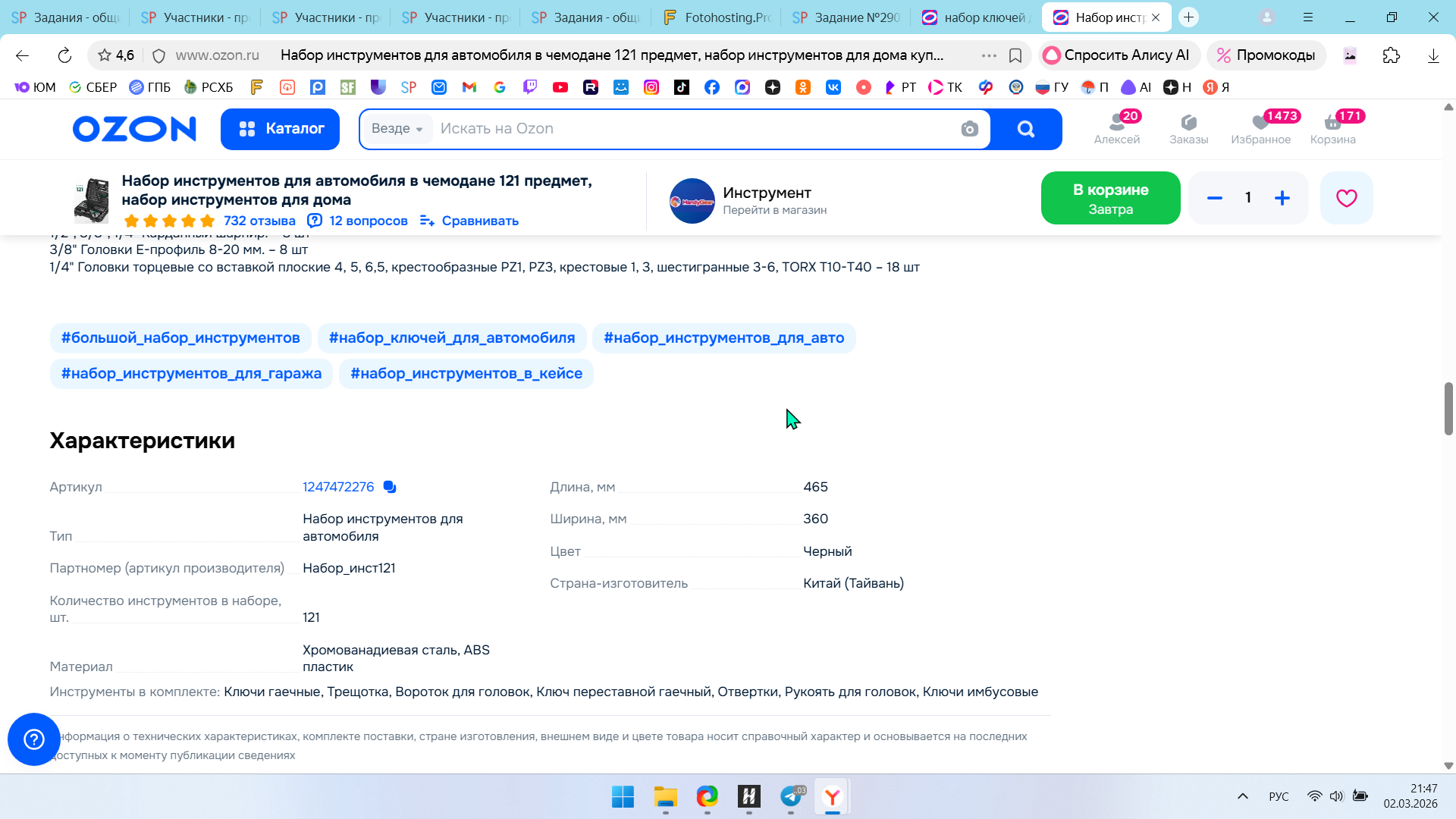Copy article number with copy icon

(390, 487)
